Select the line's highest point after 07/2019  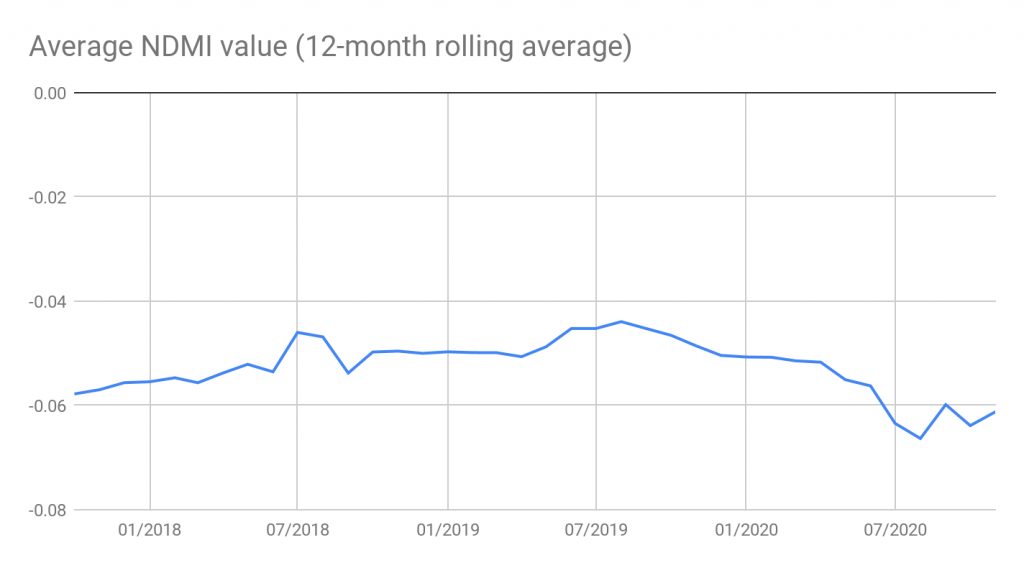pos(621,321)
